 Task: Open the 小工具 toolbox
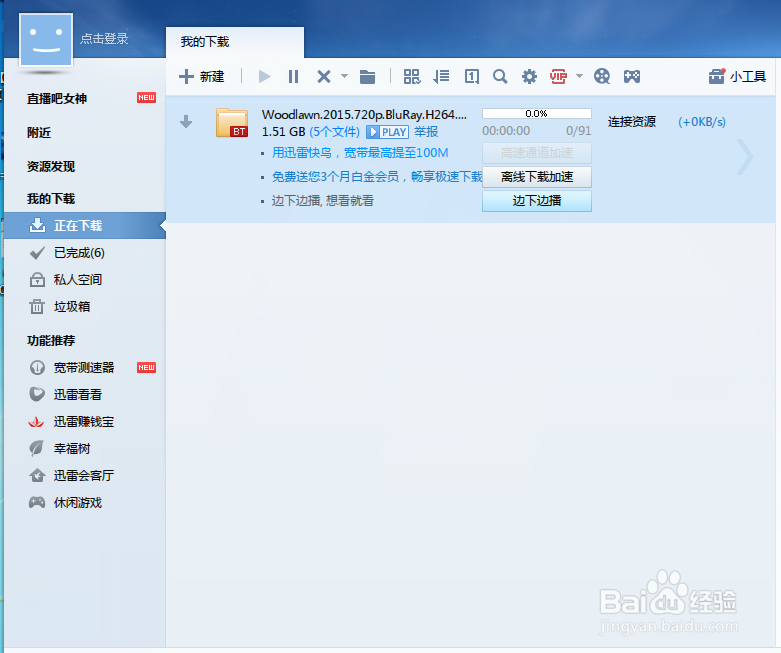click(x=737, y=77)
